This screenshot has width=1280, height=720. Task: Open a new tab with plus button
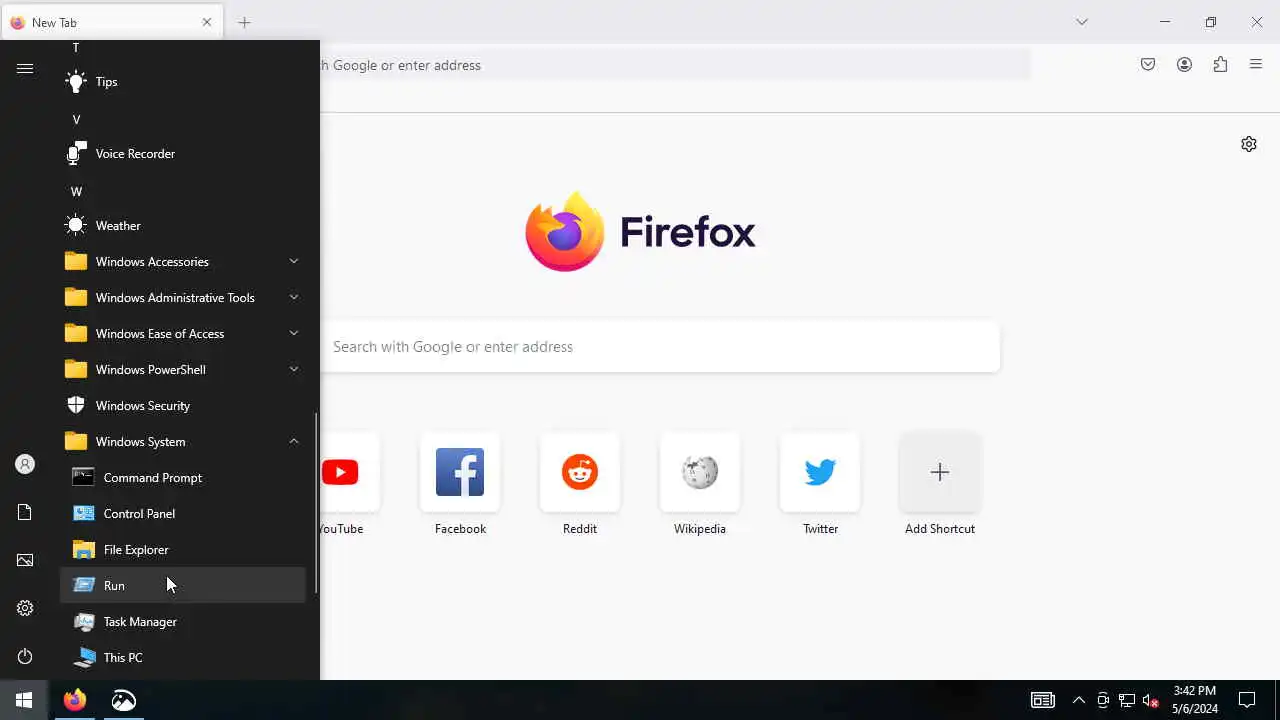244,22
